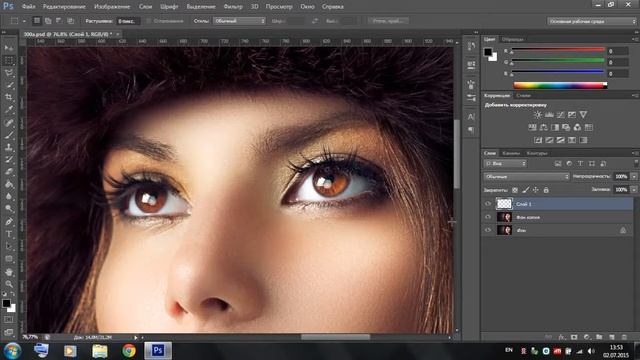
Task: Select the Healing Brush tool
Action: coord(9,122)
